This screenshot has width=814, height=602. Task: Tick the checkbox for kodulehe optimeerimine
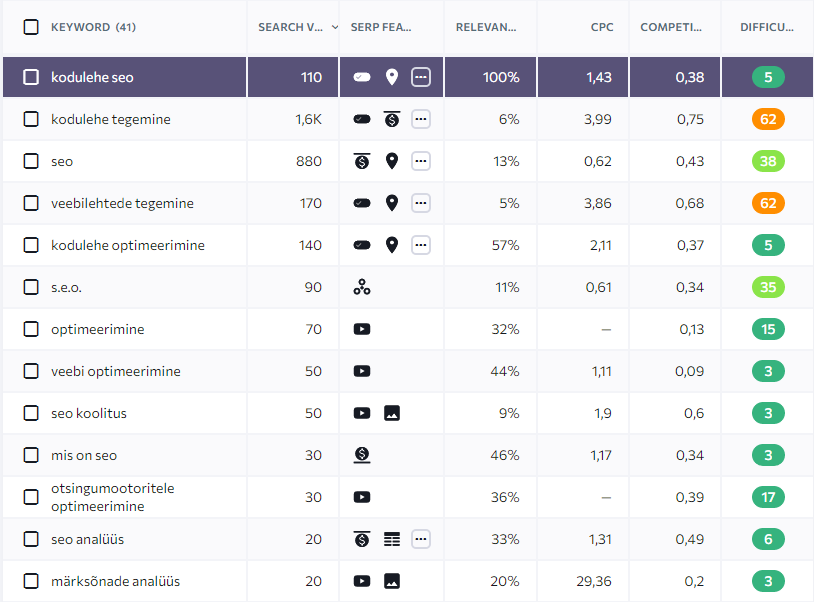[x=31, y=245]
